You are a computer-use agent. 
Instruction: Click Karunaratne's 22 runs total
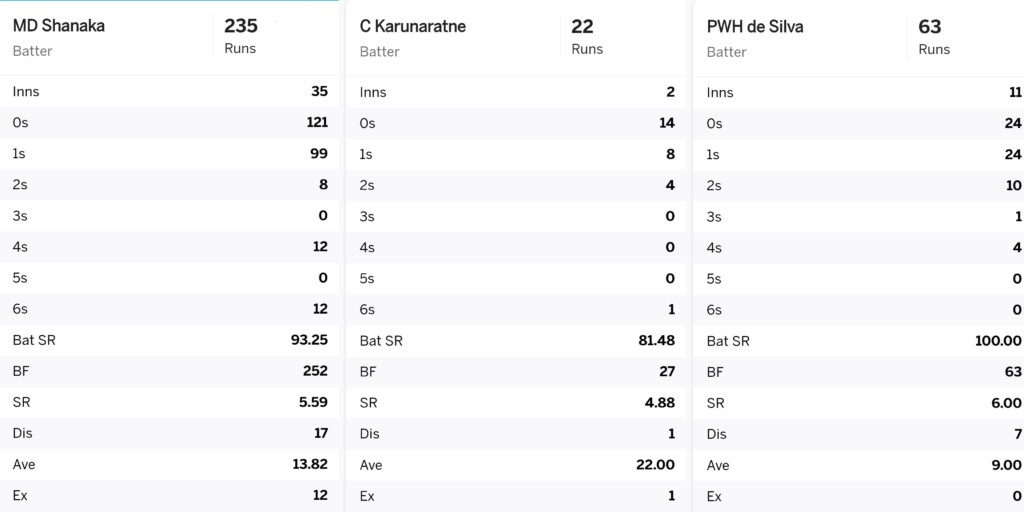pos(583,27)
